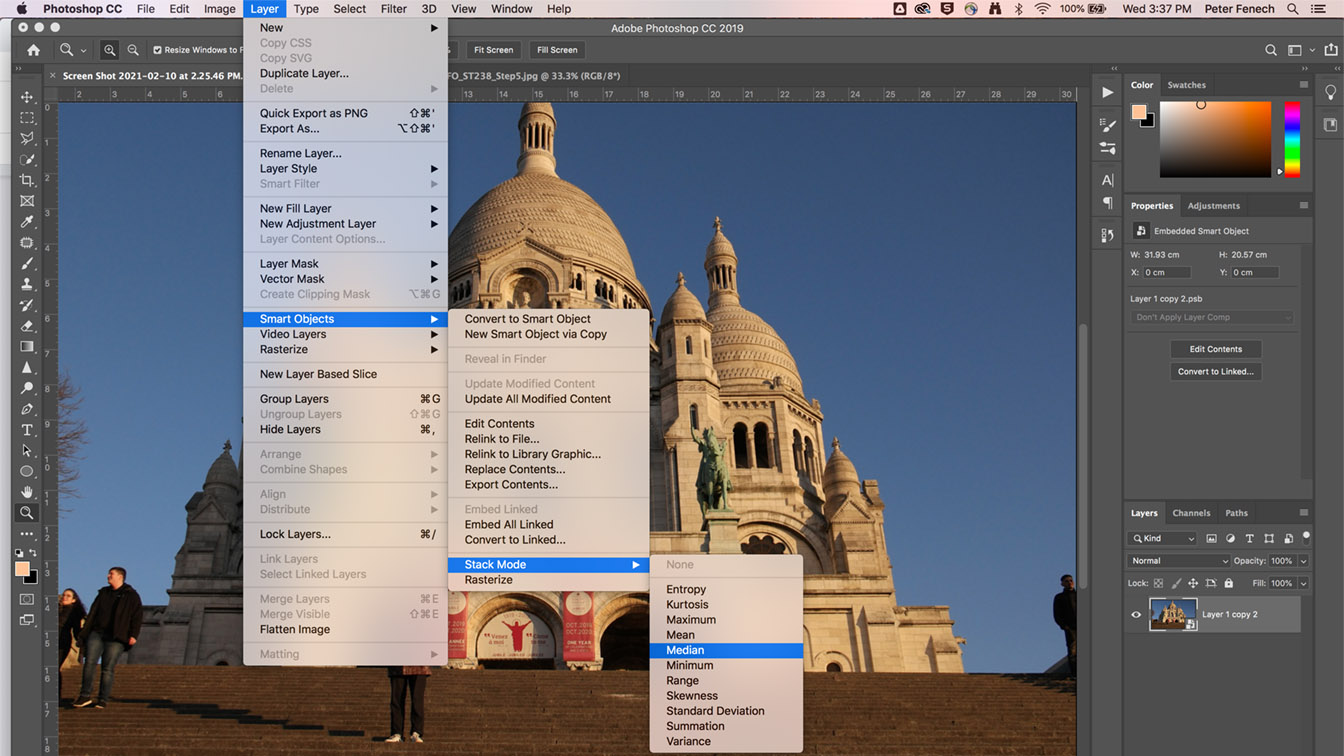Select the Crop tool
The height and width of the screenshot is (756, 1344).
pos(27,180)
